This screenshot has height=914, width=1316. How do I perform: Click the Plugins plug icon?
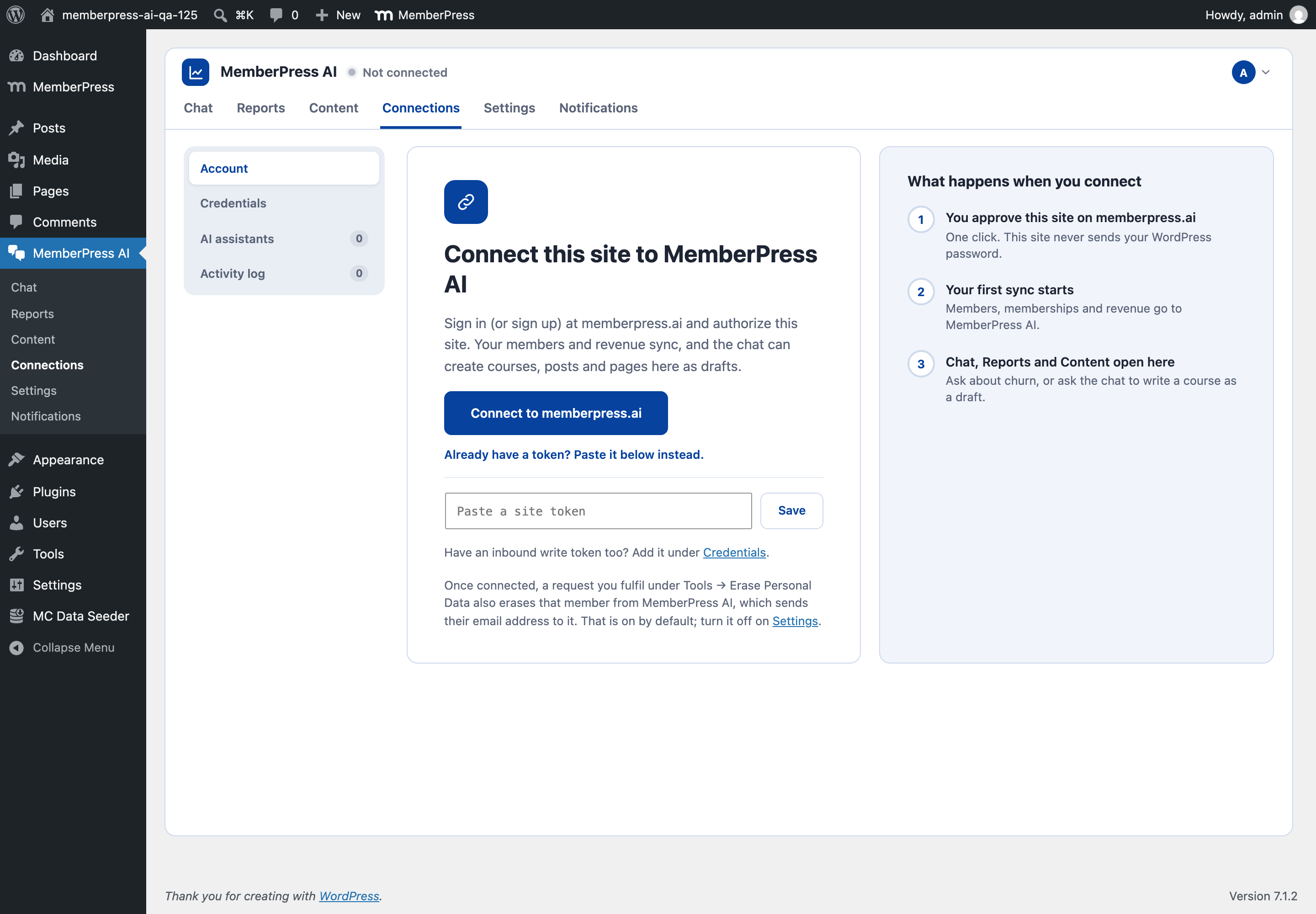click(16, 491)
